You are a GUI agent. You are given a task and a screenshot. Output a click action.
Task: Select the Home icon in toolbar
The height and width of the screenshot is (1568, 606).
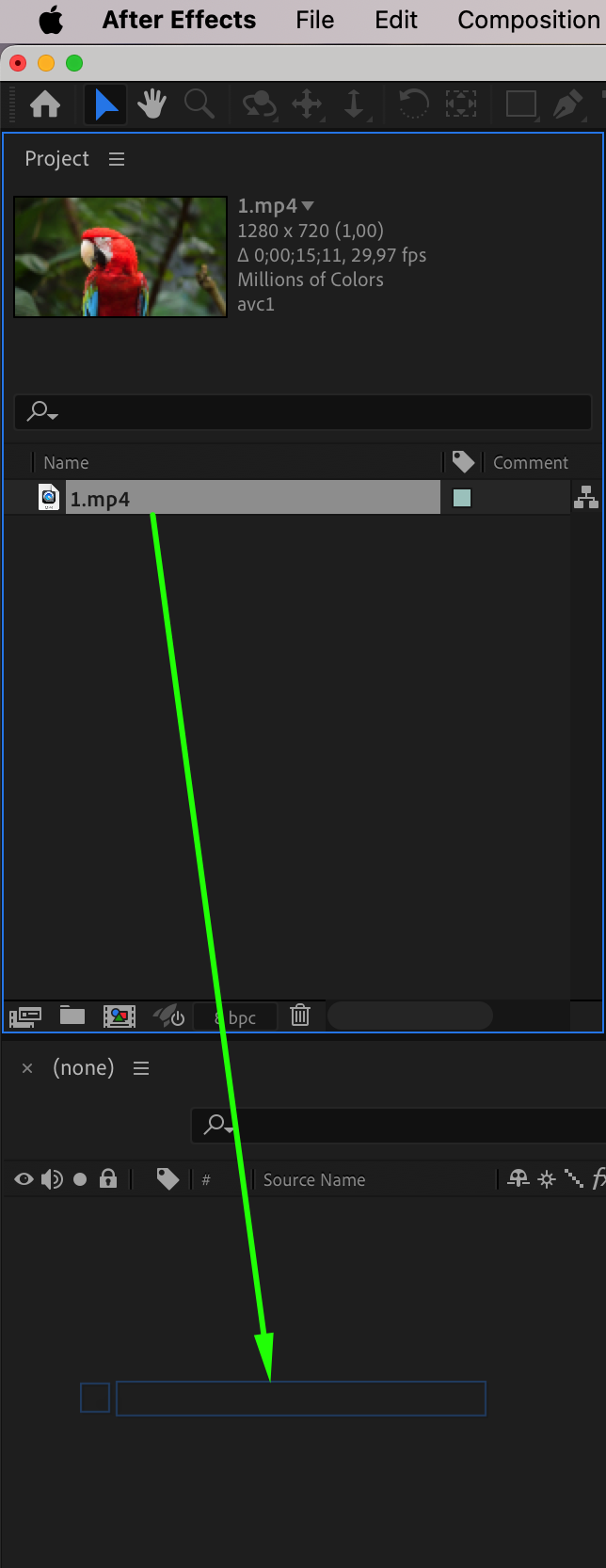tap(45, 104)
